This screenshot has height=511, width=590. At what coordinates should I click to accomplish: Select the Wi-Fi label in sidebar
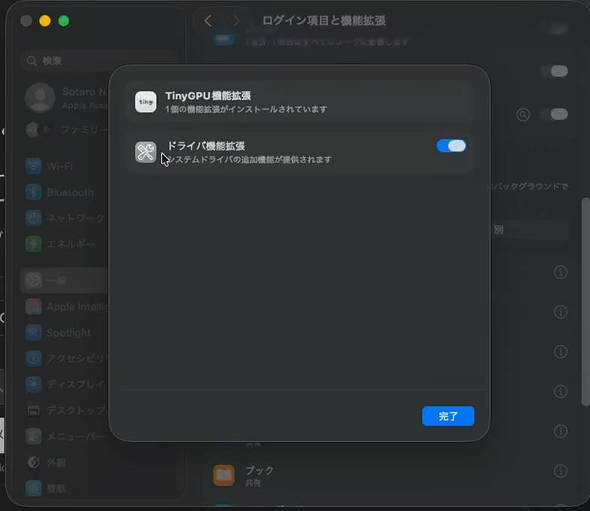click(59, 166)
